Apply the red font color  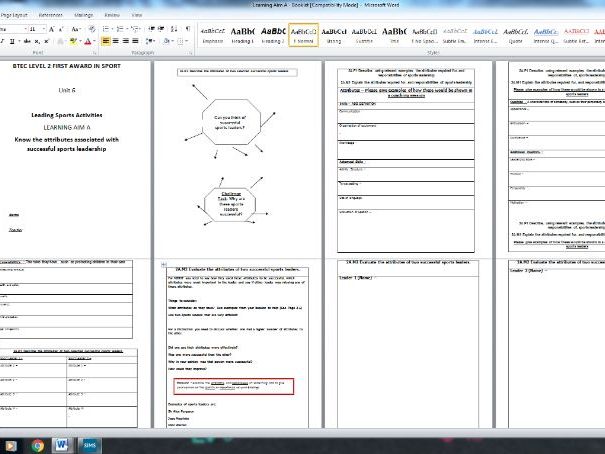coord(88,41)
